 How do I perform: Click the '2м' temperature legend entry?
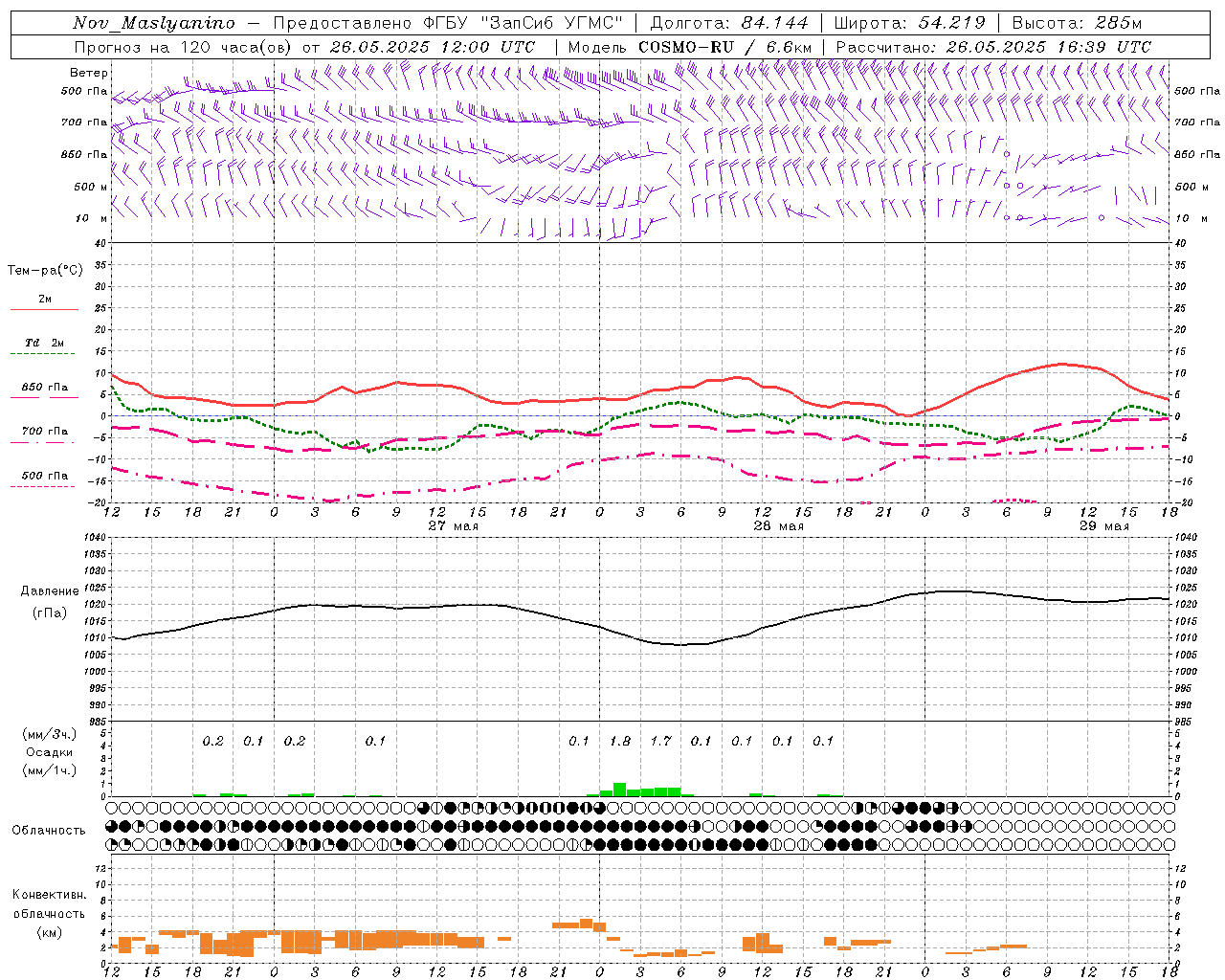tap(45, 300)
